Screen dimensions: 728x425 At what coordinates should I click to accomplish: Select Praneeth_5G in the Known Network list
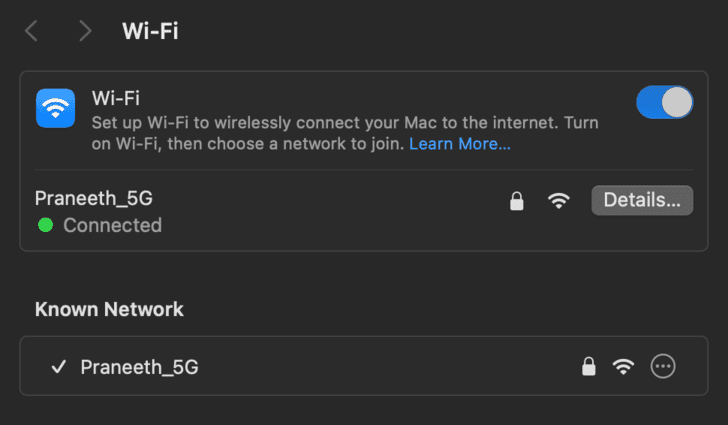tap(139, 367)
